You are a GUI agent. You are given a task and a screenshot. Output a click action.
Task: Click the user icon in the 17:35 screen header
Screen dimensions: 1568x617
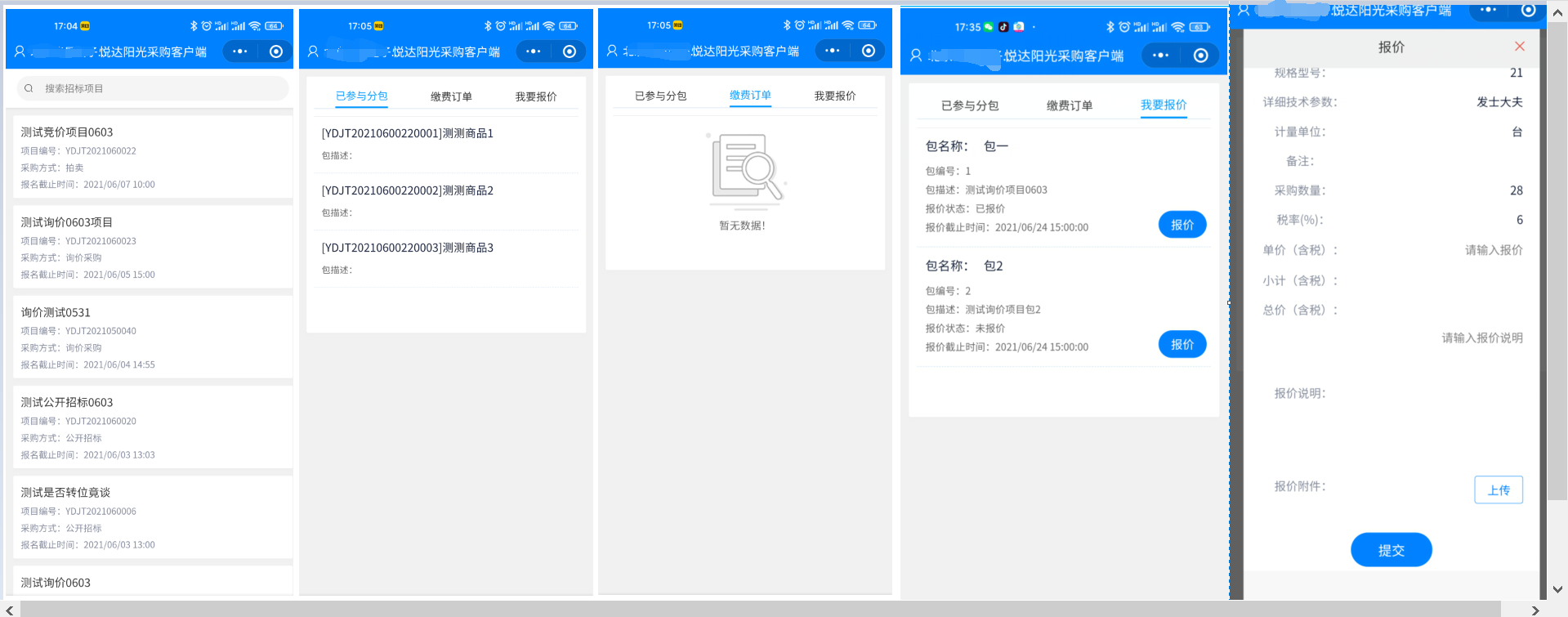click(916, 56)
